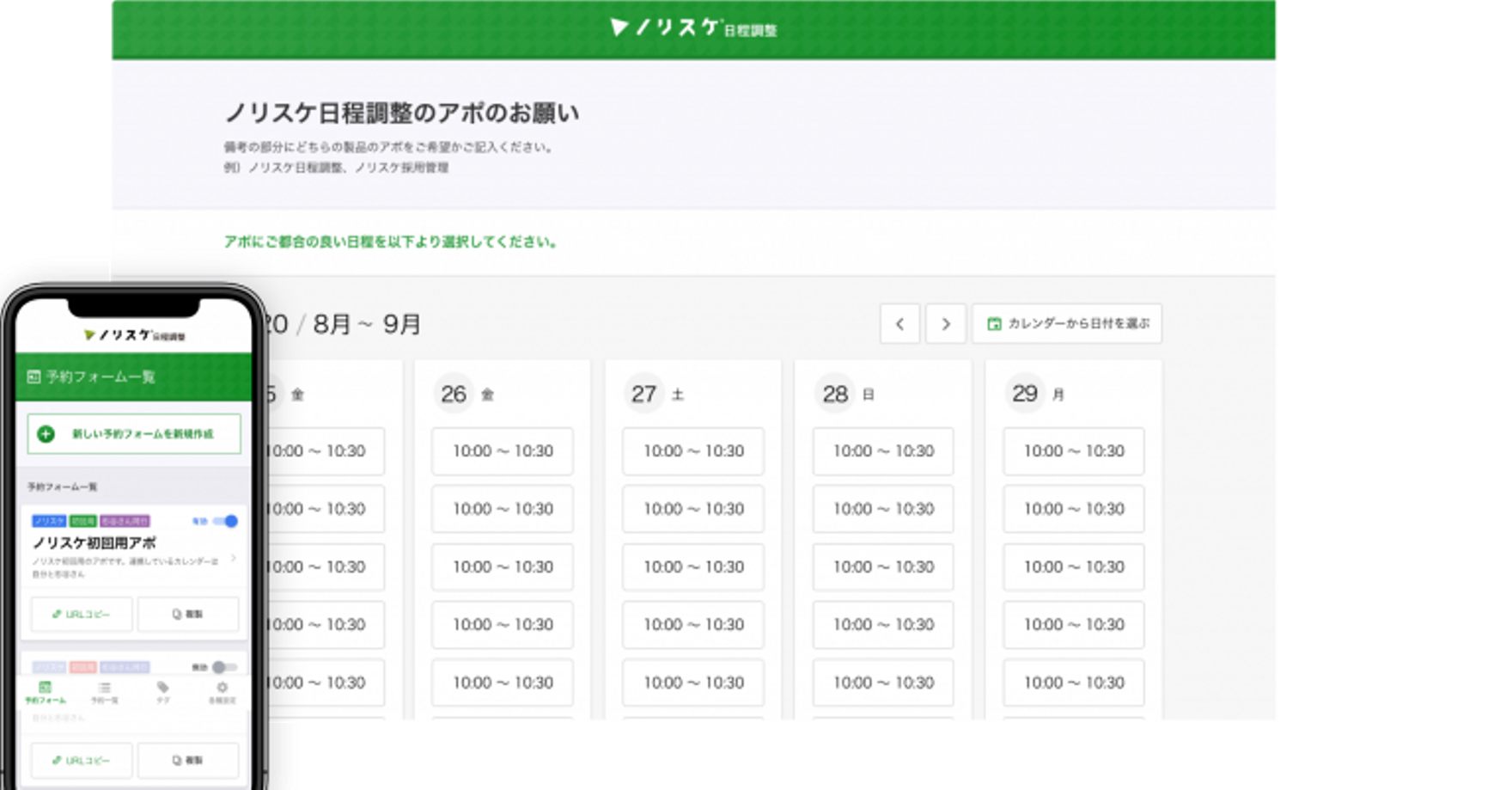Pick the fourth 10:00 ～ 10:30 slot under the 29th

pos(1074,625)
